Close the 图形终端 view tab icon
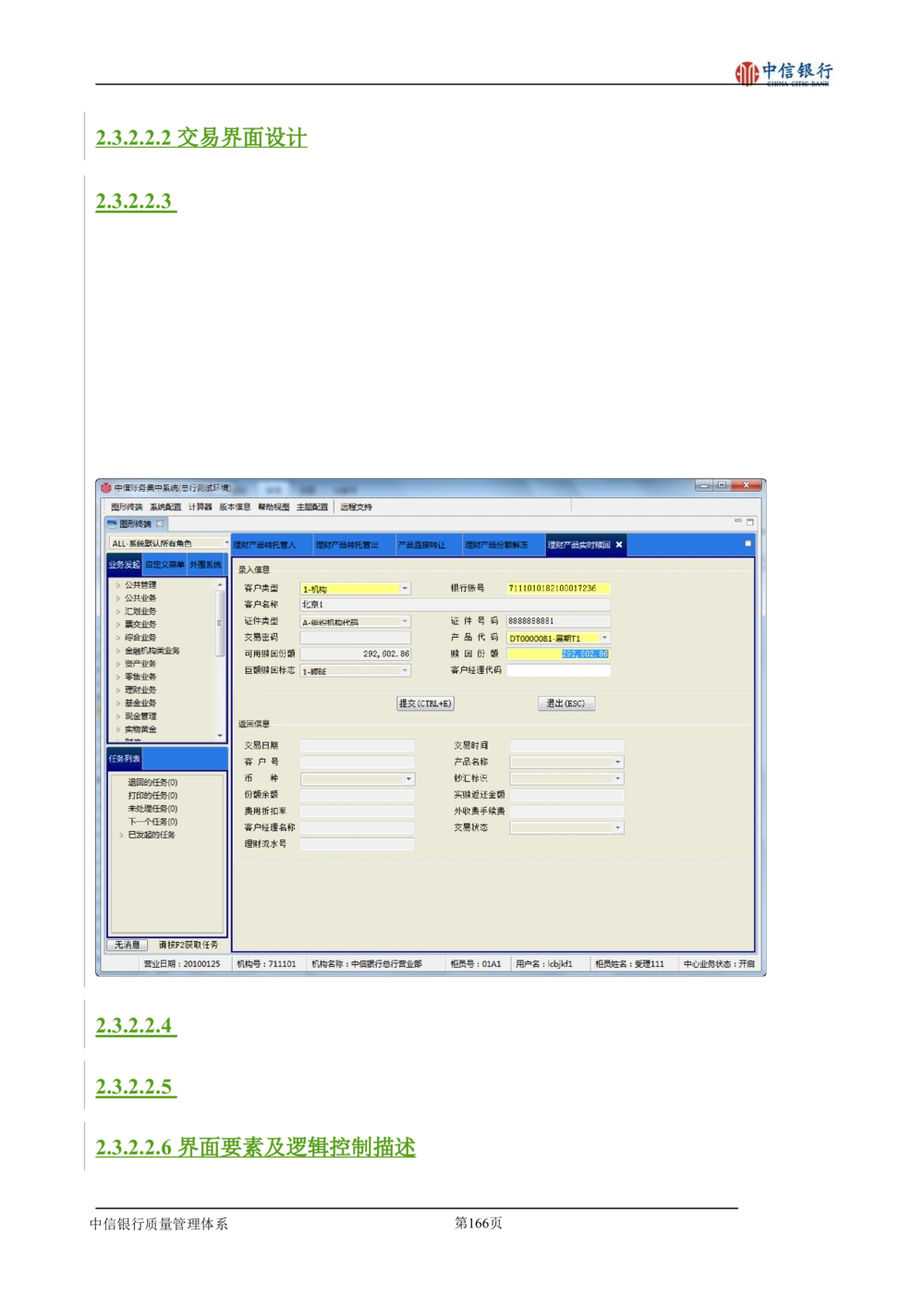This screenshot has width=924, height=1308. pyautogui.click(x=160, y=524)
